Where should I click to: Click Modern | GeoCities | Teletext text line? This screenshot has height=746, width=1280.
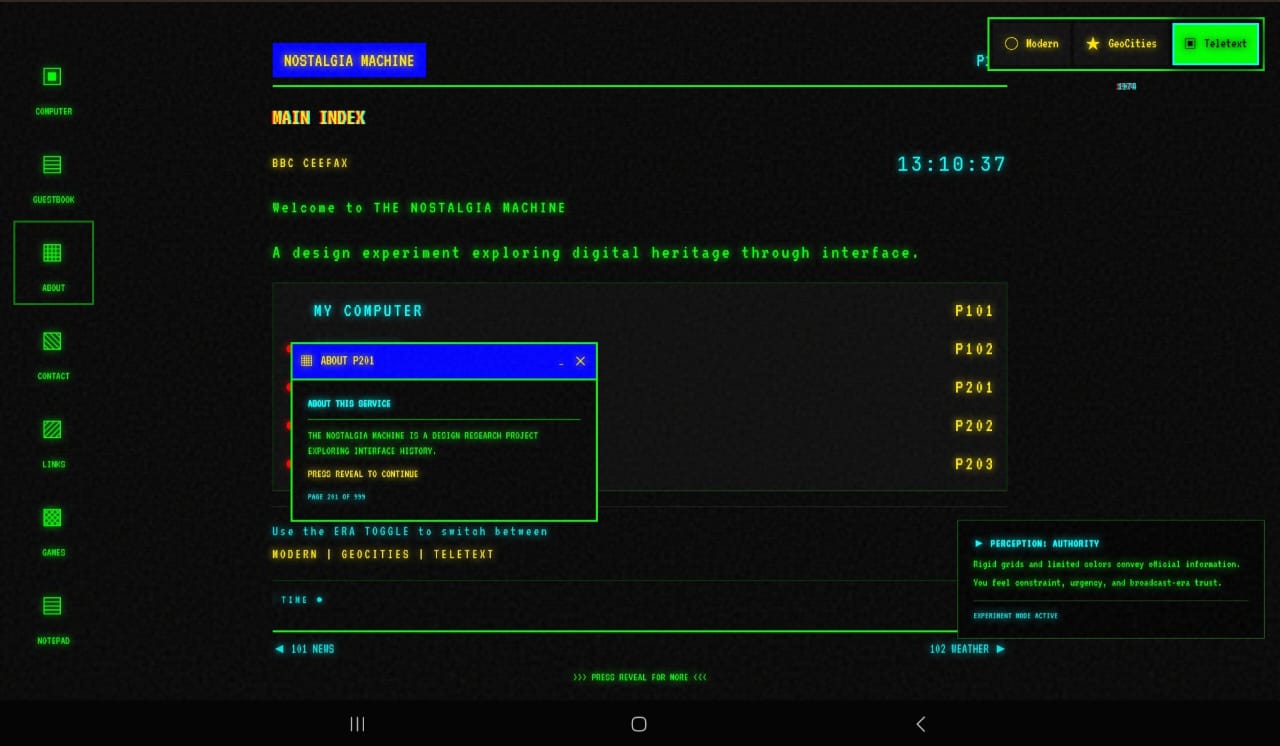(383, 554)
